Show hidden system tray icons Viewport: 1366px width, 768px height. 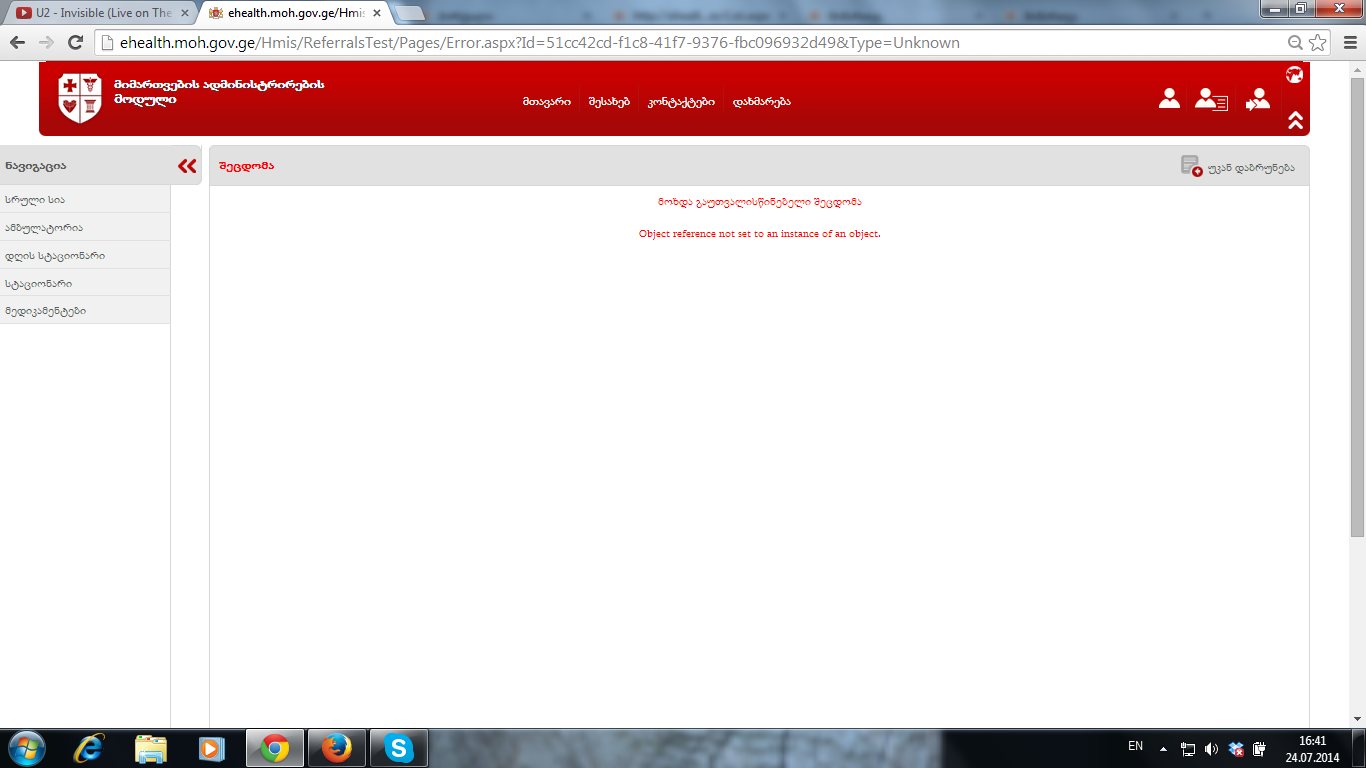[1163, 748]
